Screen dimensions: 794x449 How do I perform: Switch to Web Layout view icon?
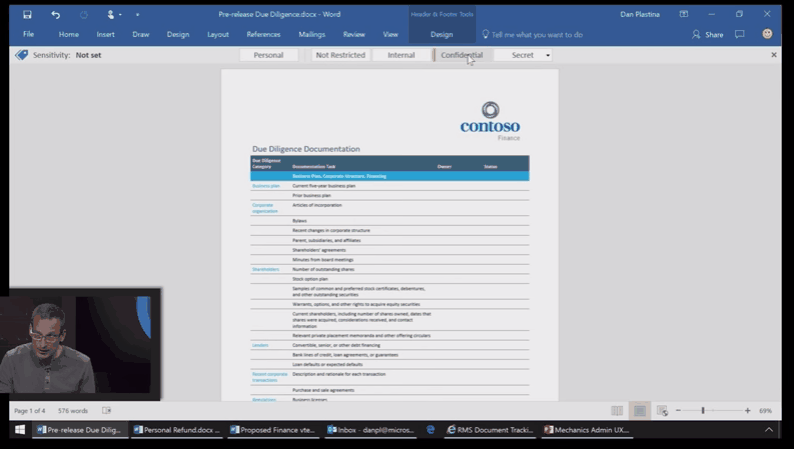click(x=662, y=411)
